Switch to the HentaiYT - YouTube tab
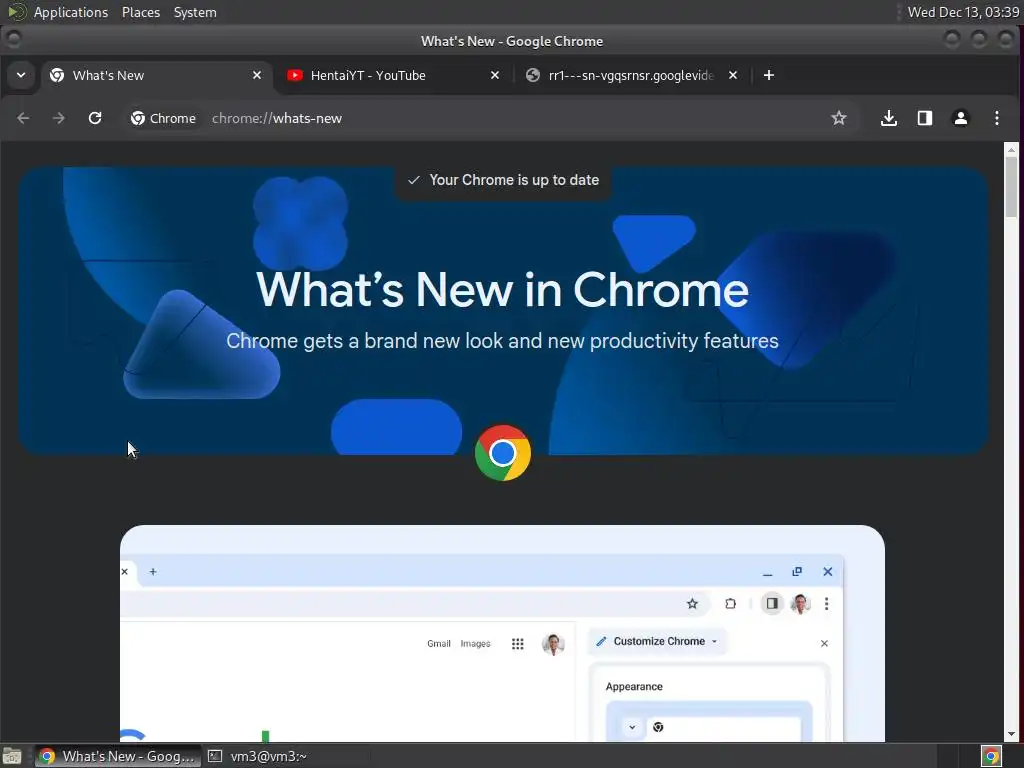1024x768 pixels. [393, 75]
